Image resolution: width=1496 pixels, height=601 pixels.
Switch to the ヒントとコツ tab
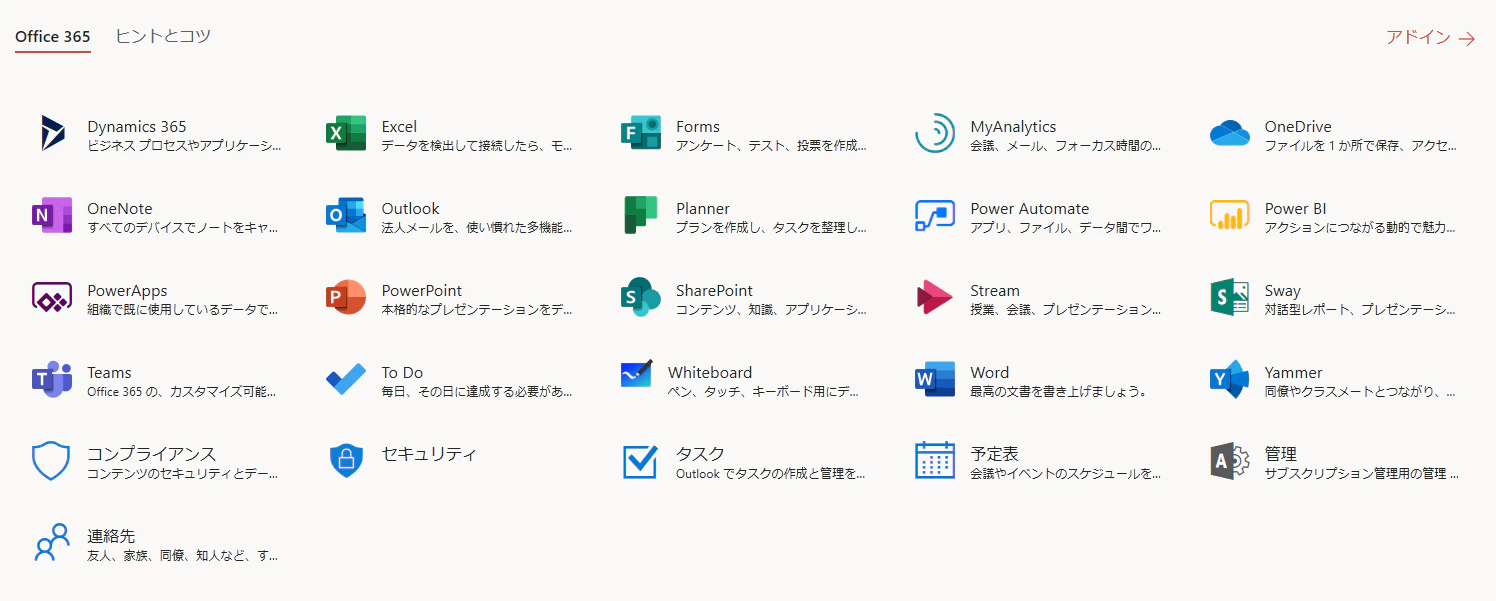coord(163,36)
